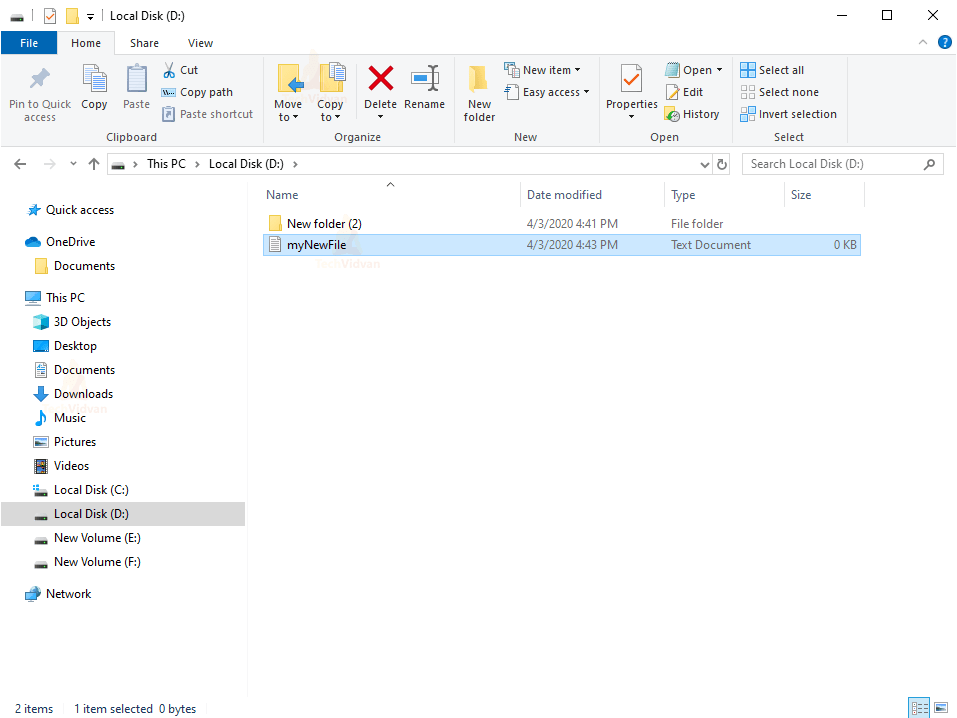Open the Easy access dropdown
This screenshot has width=957, height=718.
click(x=547, y=91)
